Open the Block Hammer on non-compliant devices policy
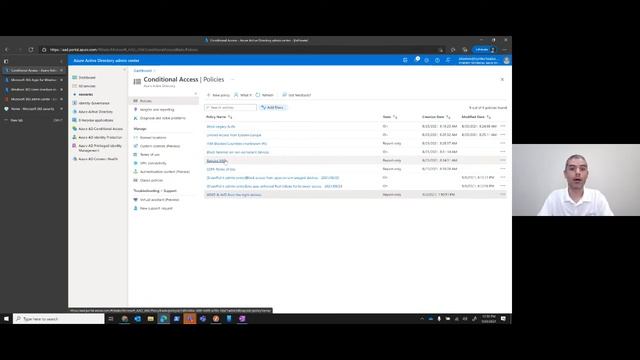Screen dimensions: 640x360 pos(238,152)
